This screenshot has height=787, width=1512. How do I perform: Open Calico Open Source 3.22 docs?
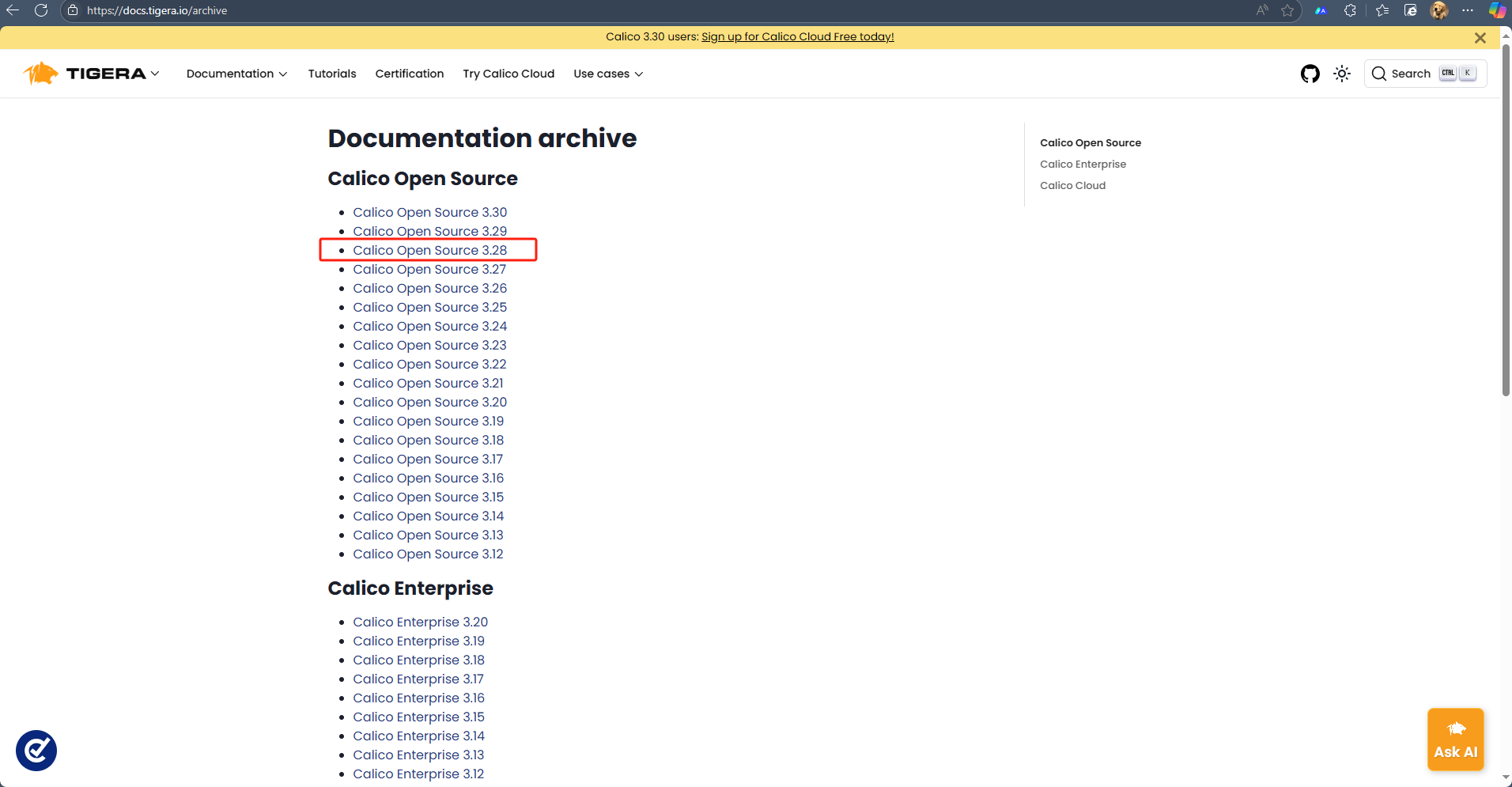click(x=429, y=364)
